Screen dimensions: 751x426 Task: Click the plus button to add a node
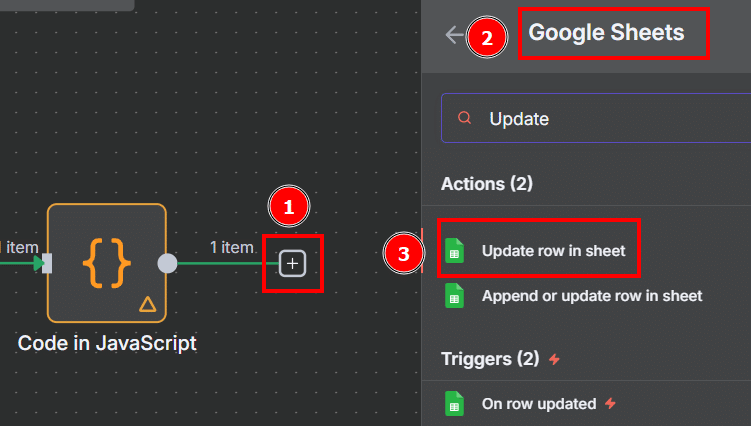coord(292,264)
